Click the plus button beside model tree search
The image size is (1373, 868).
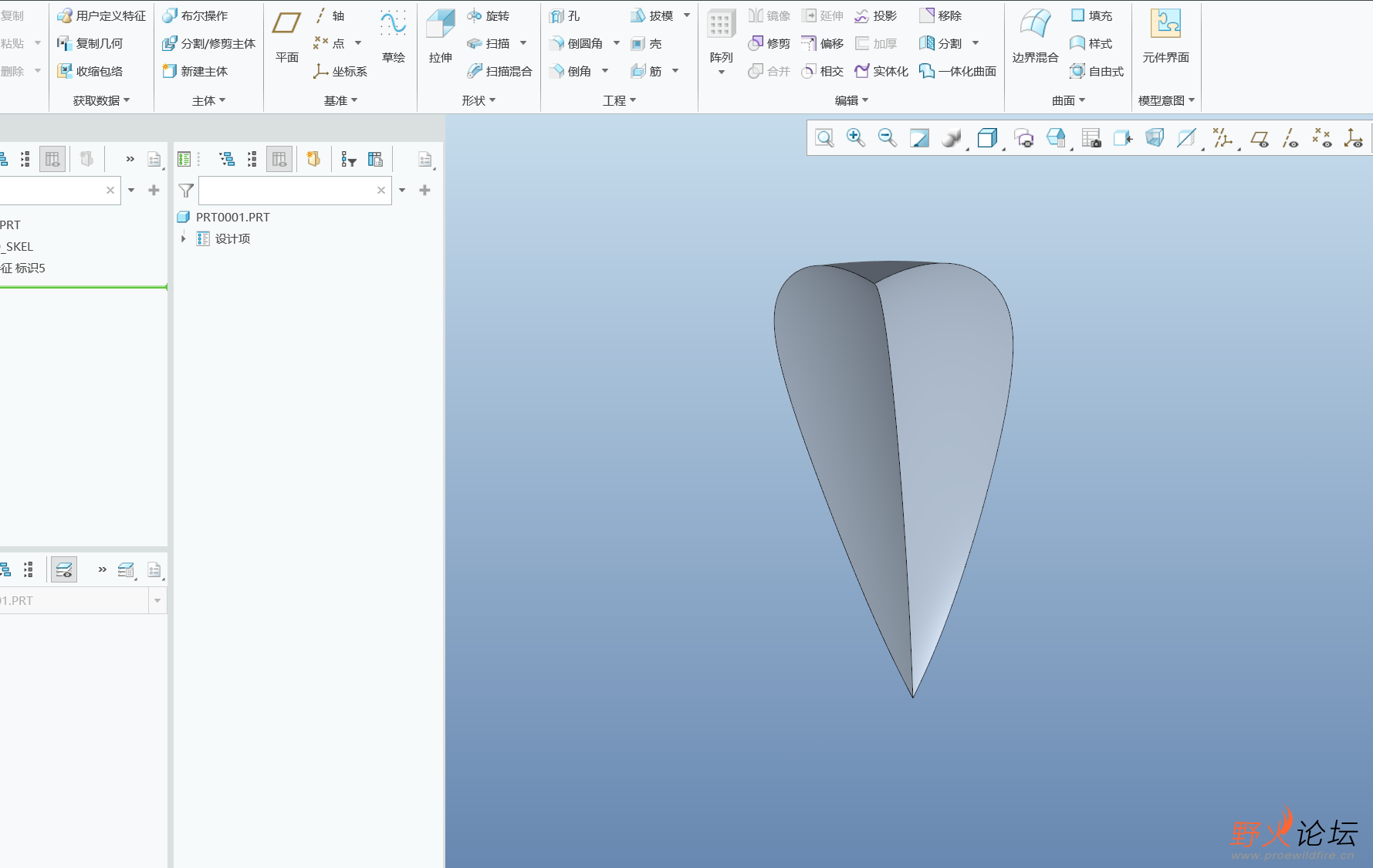click(x=424, y=190)
